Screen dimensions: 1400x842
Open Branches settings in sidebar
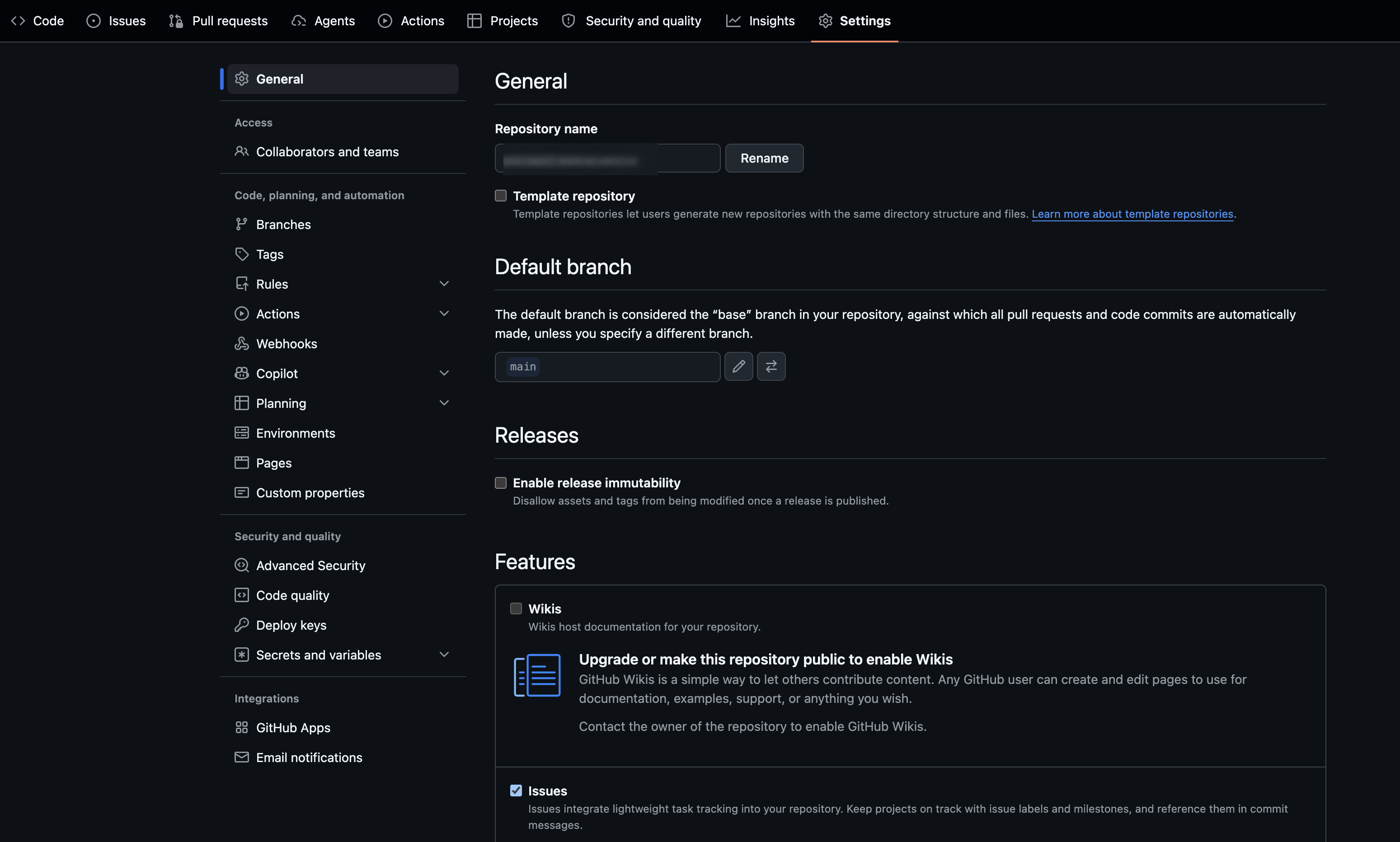click(343, 224)
